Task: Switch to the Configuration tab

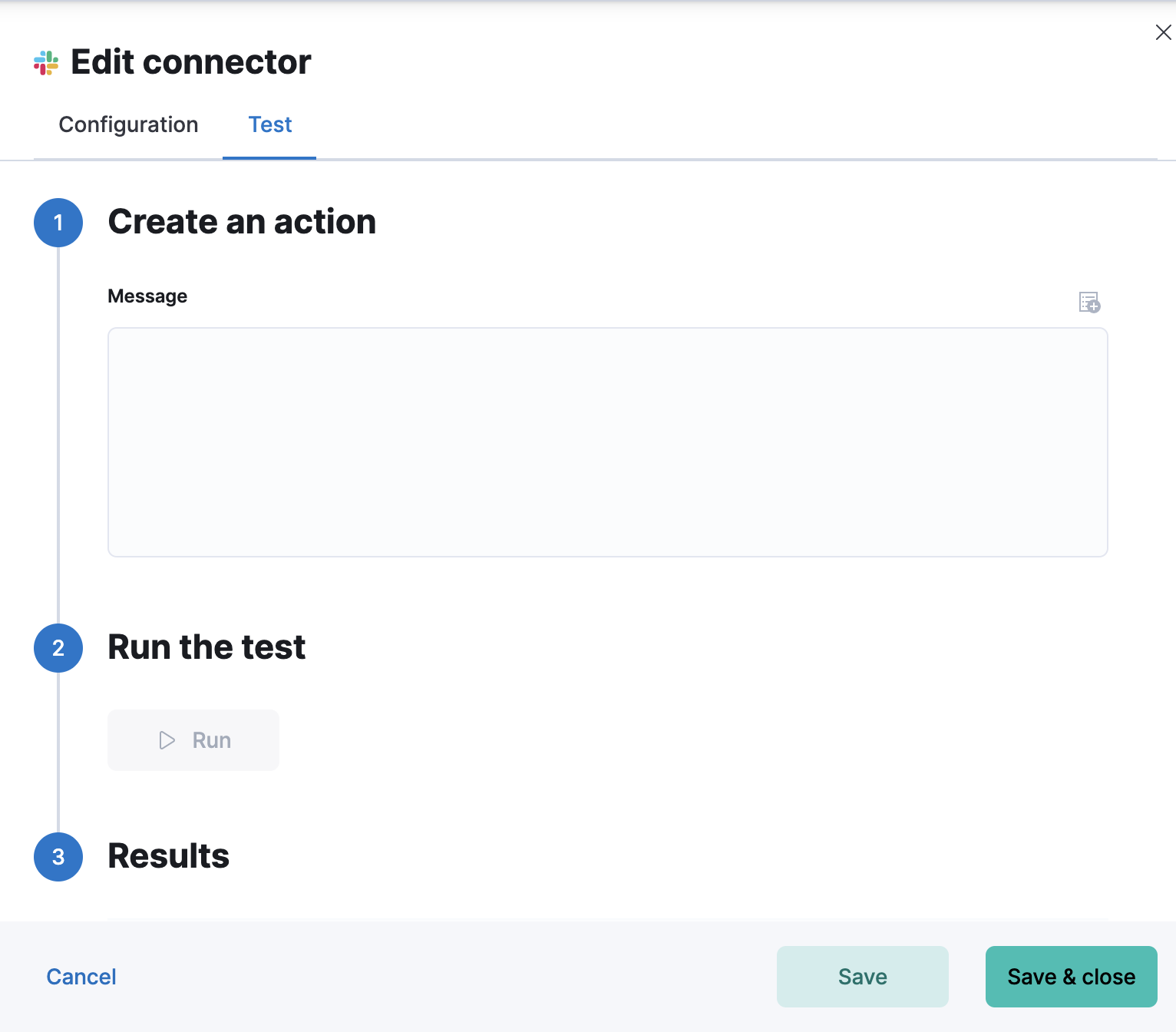Action: (x=128, y=124)
